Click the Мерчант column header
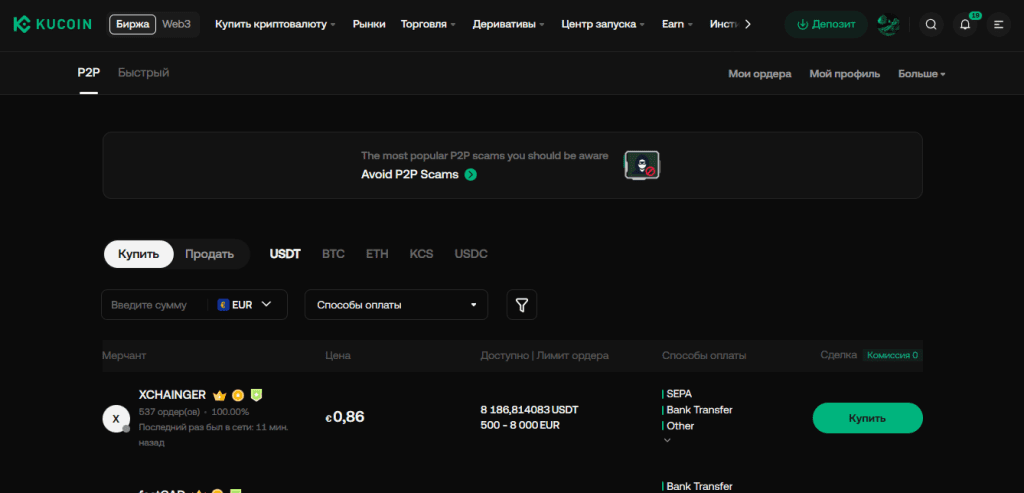 point(124,355)
